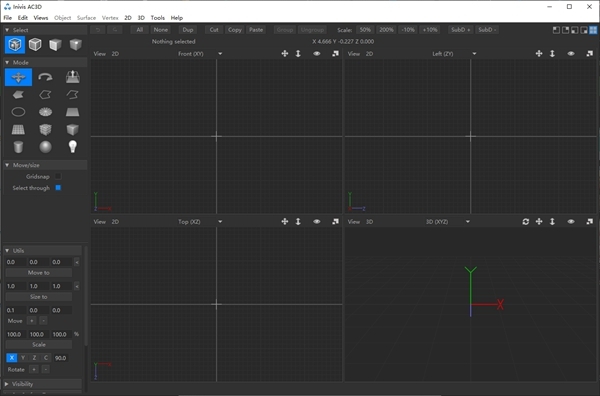Screen dimensions: 600x396
Task: Open the Views menu
Action: click(41, 18)
